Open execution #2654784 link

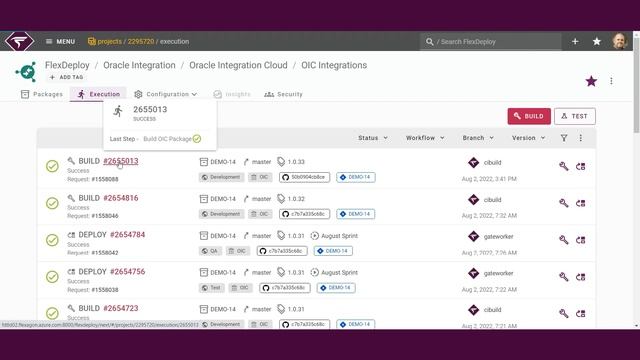(x=127, y=235)
